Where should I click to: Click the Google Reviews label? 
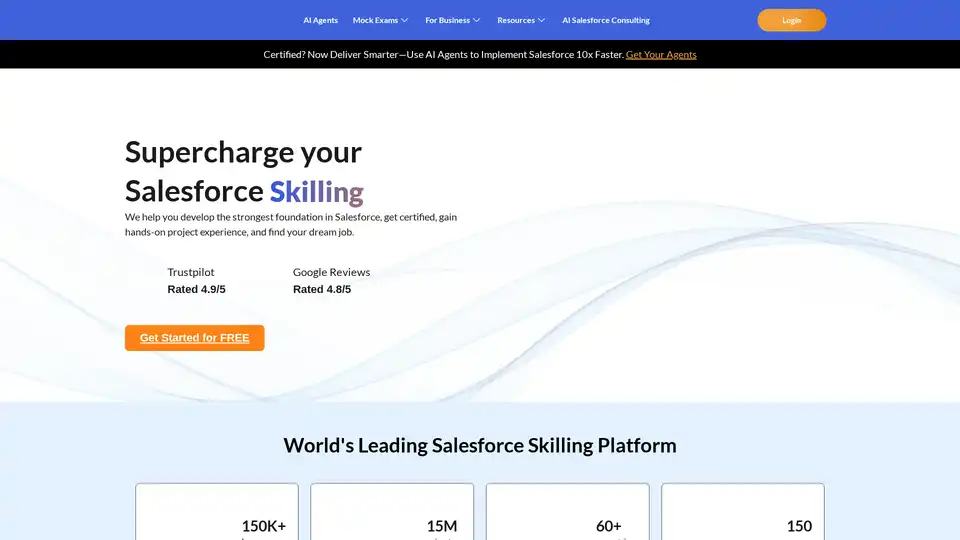click(331, 272)
